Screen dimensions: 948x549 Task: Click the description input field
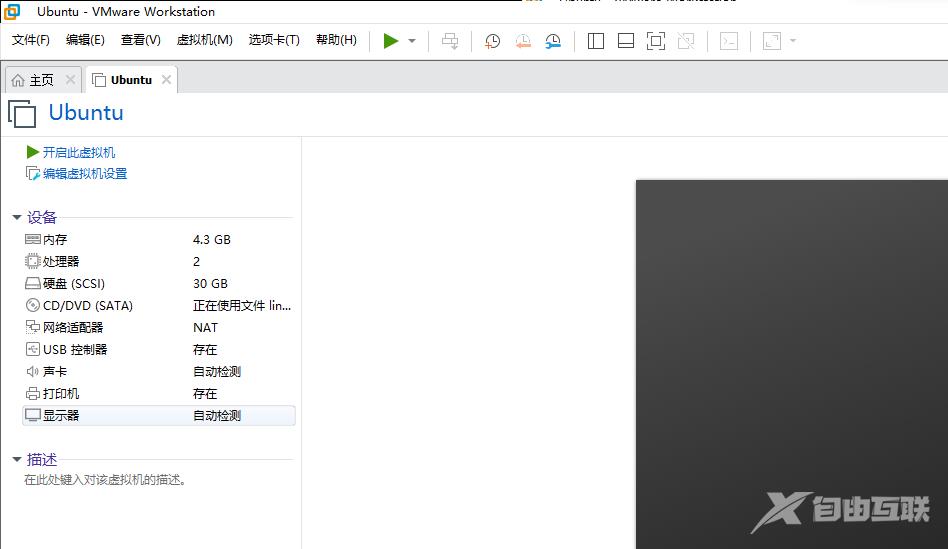(x=105, y=480)
